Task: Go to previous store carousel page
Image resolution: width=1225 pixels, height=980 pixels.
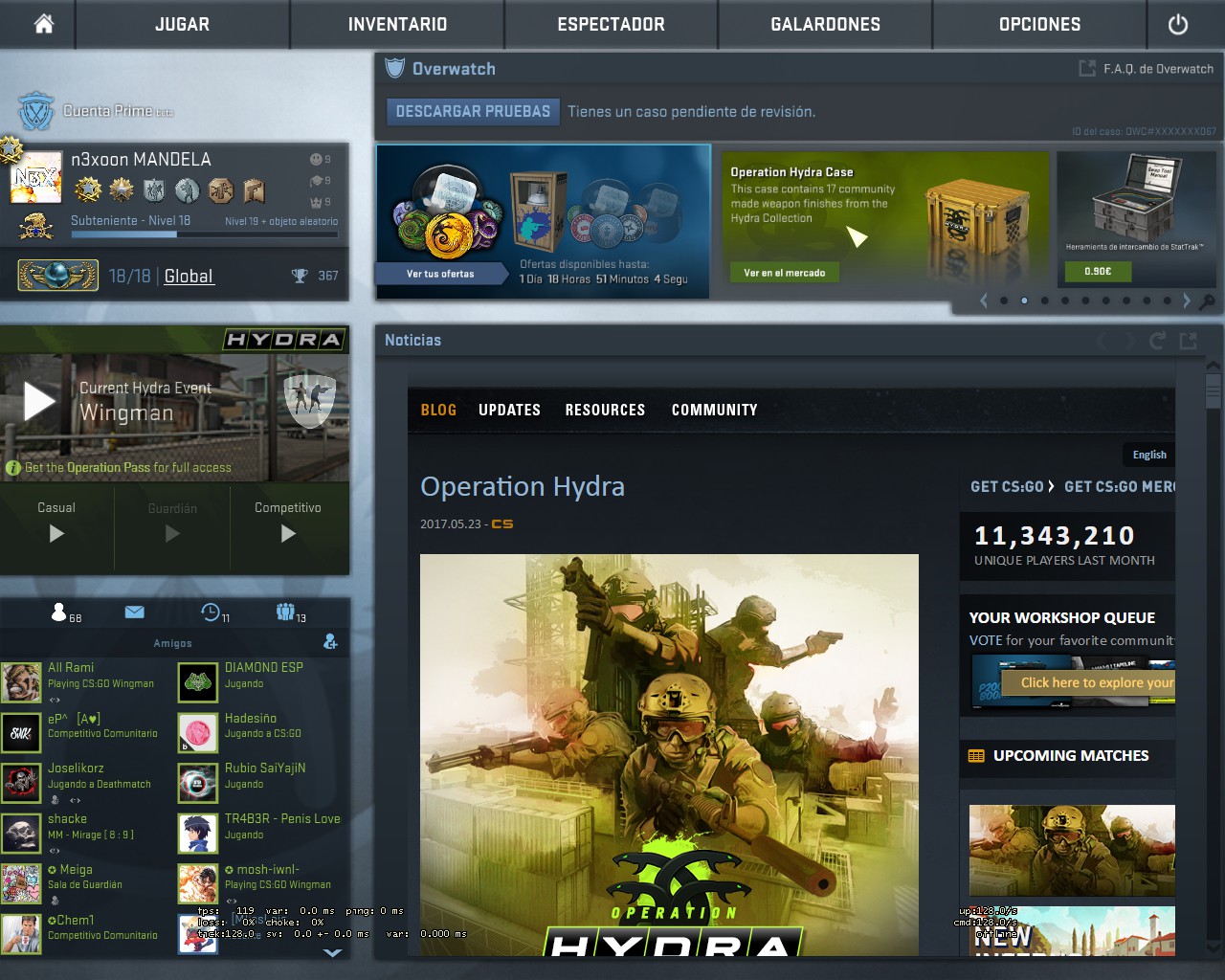Action: 984,301
